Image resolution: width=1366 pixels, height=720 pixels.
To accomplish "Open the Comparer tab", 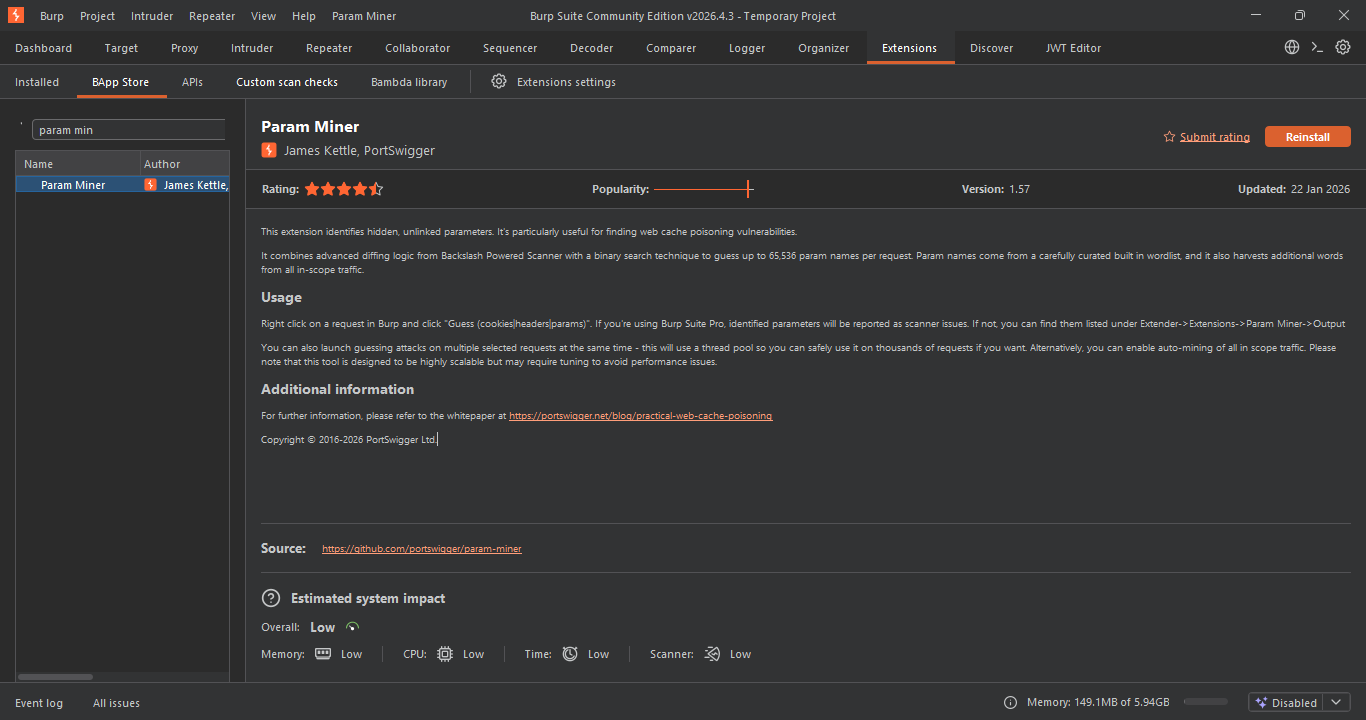I will coord(671,48).
